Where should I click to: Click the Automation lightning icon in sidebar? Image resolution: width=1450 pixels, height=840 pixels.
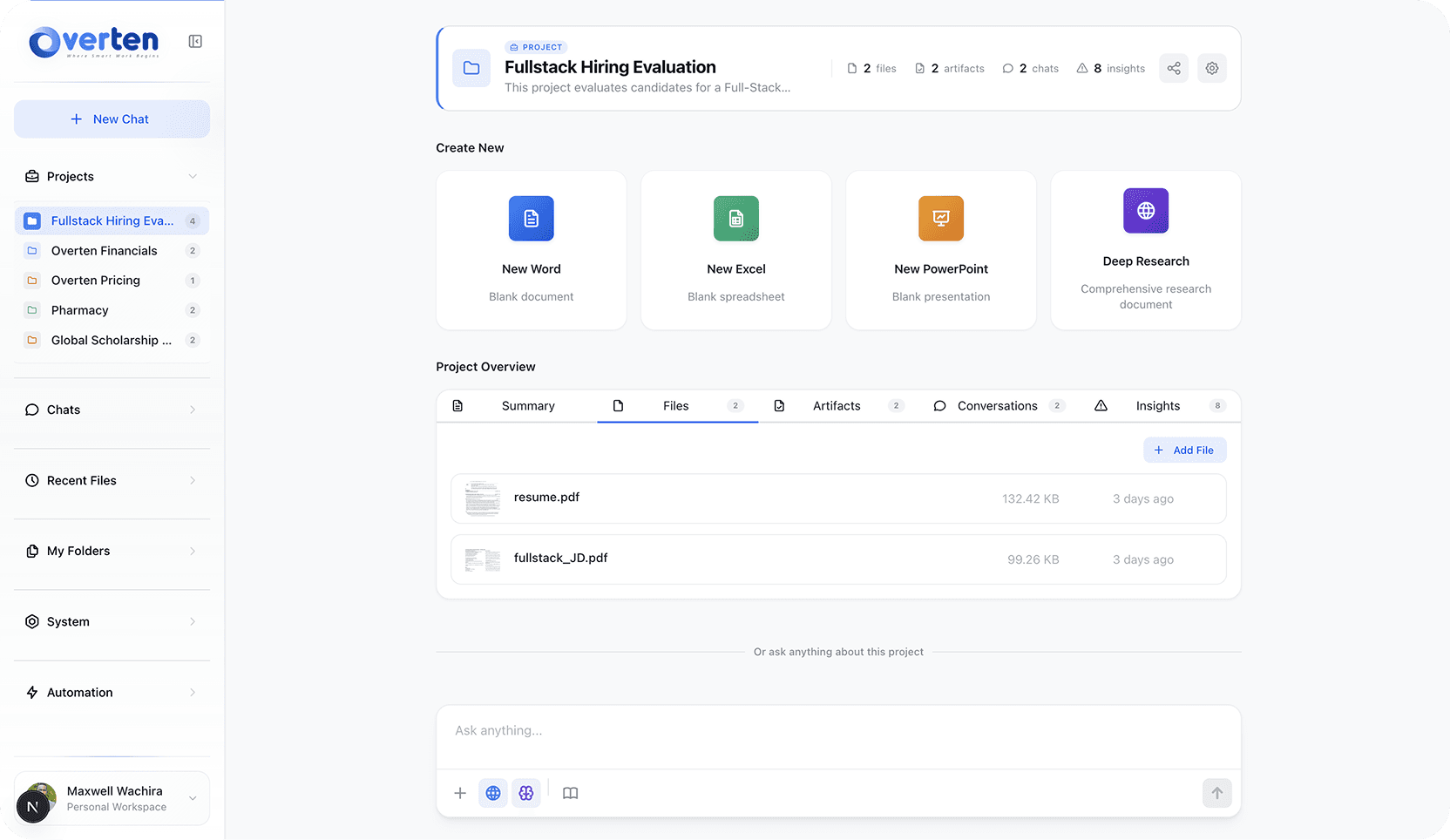pos(31,692)
